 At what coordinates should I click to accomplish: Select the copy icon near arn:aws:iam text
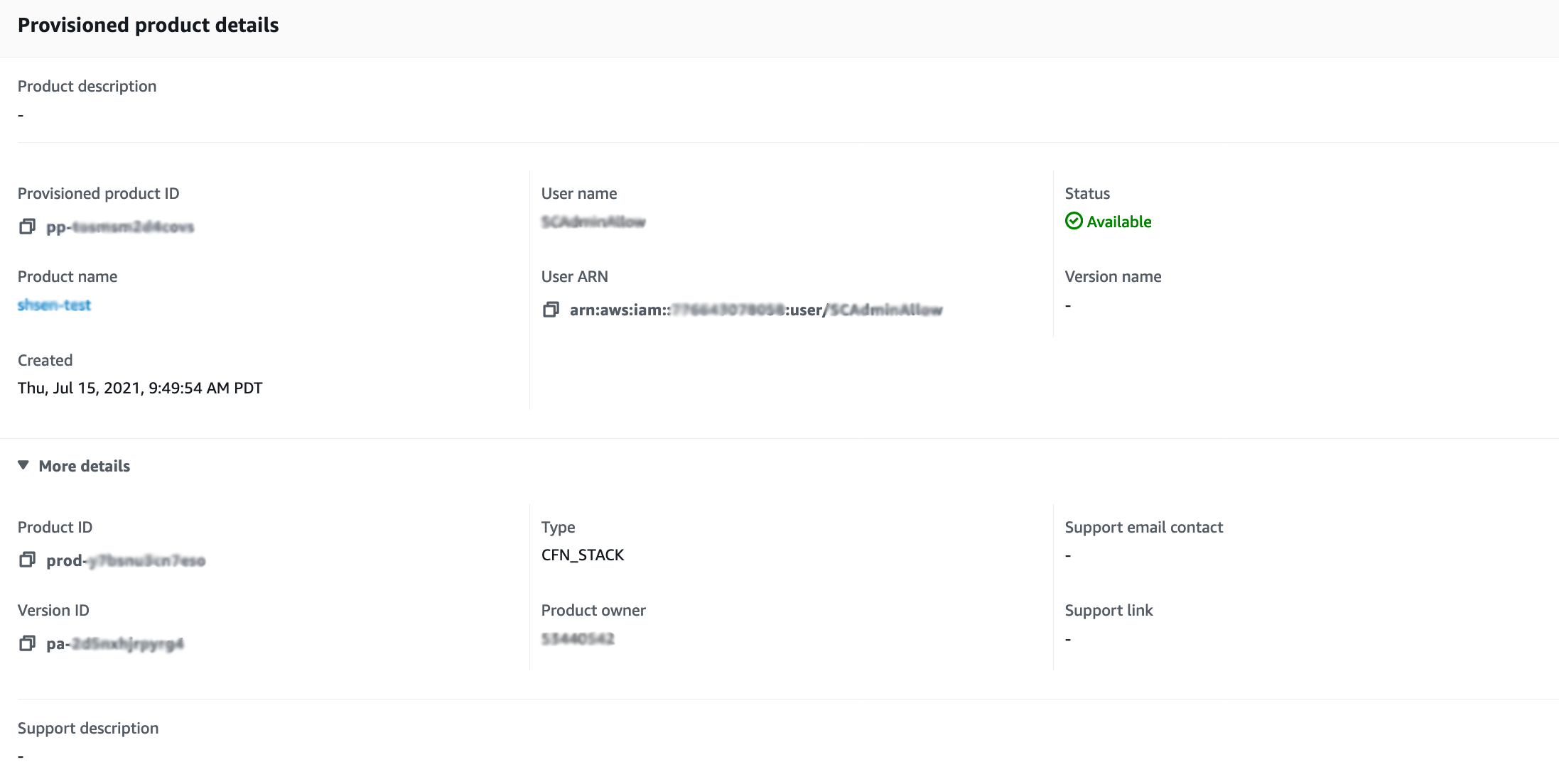click(550, 310)
